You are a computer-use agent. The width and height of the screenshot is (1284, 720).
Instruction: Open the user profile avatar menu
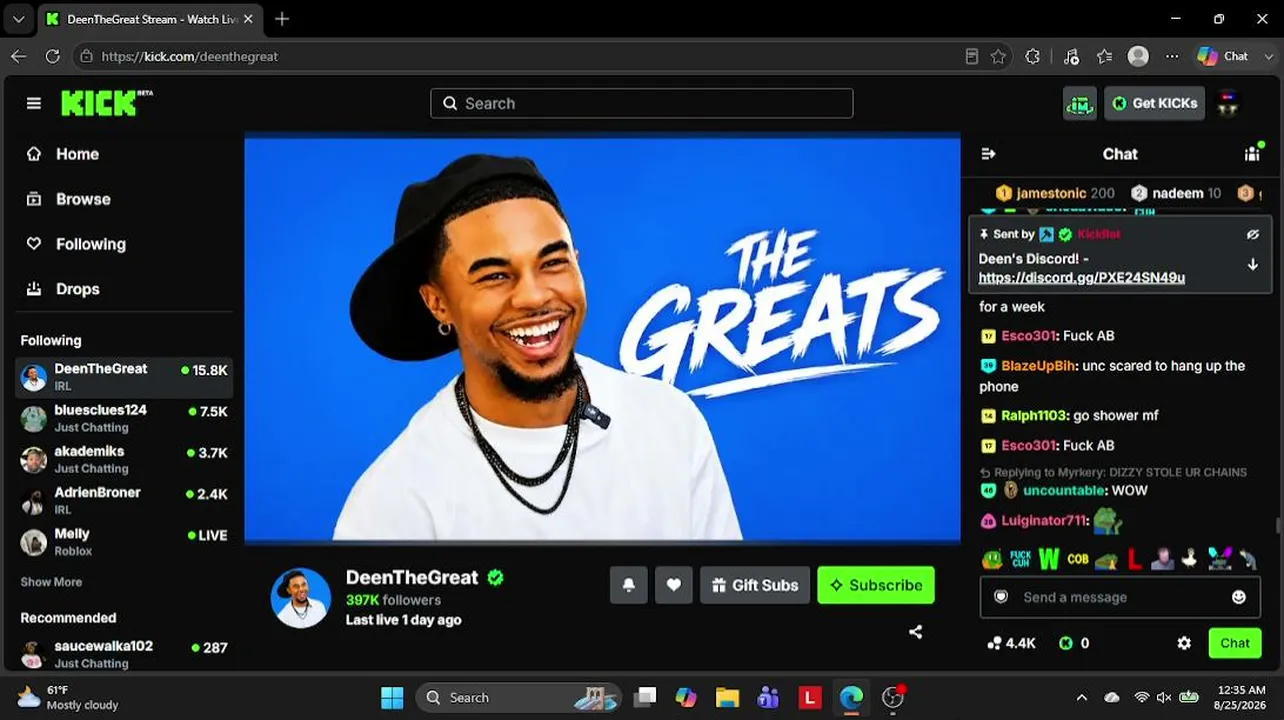(x=1229, y=103)
